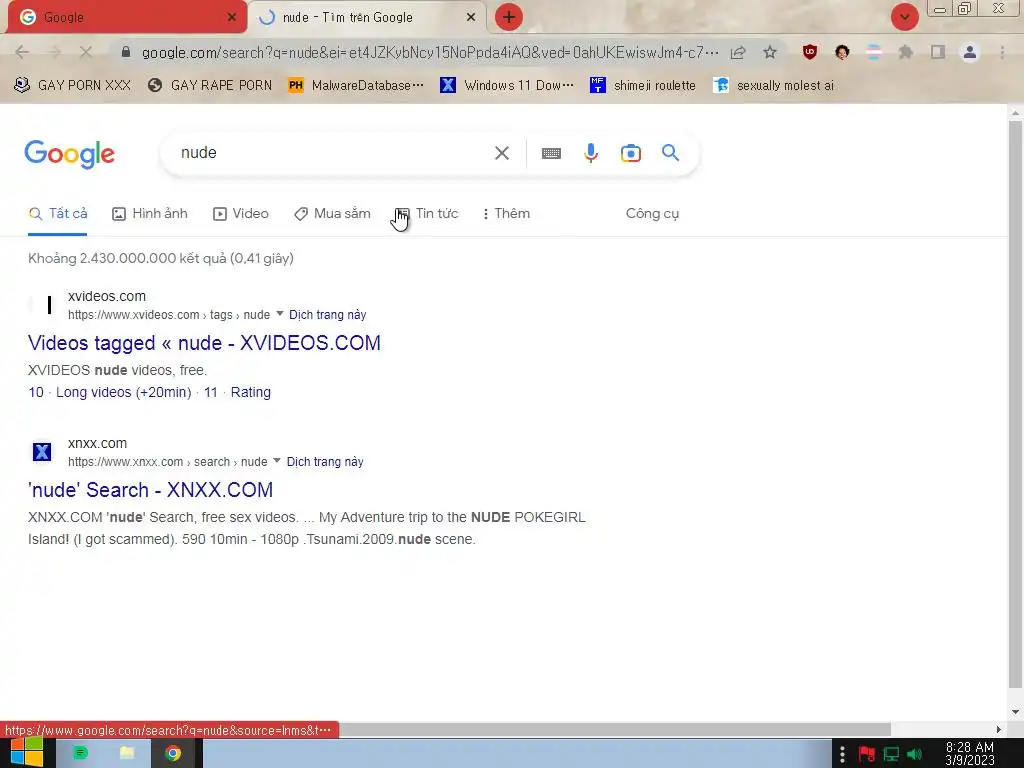Open the shimeji roulette bookmark

643,86
